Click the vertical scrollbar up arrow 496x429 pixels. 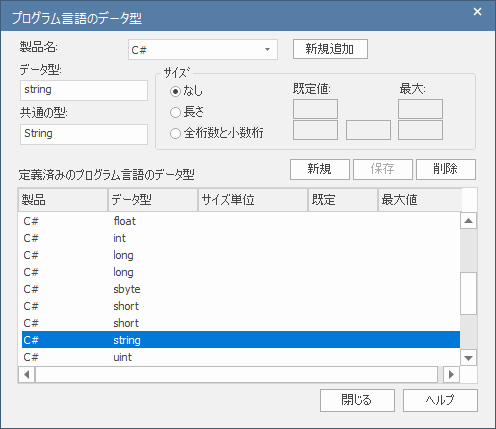(468, 221)
